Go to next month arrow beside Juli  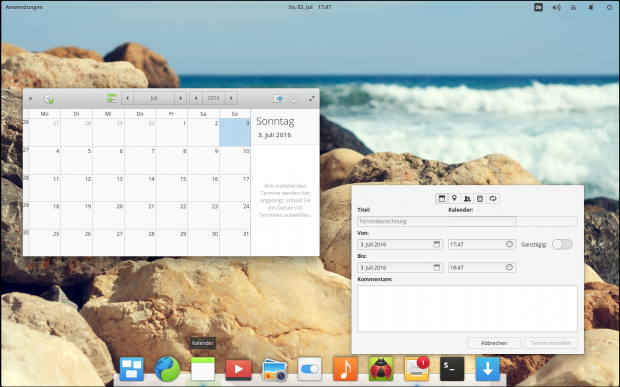pyautogui.click(x=181, y=98)
